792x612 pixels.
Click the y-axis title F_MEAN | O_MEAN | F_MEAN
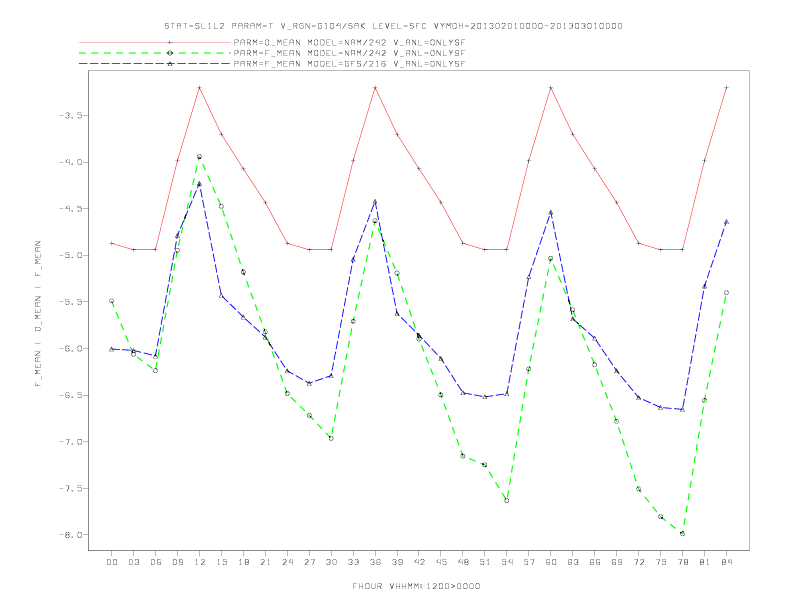38,314
